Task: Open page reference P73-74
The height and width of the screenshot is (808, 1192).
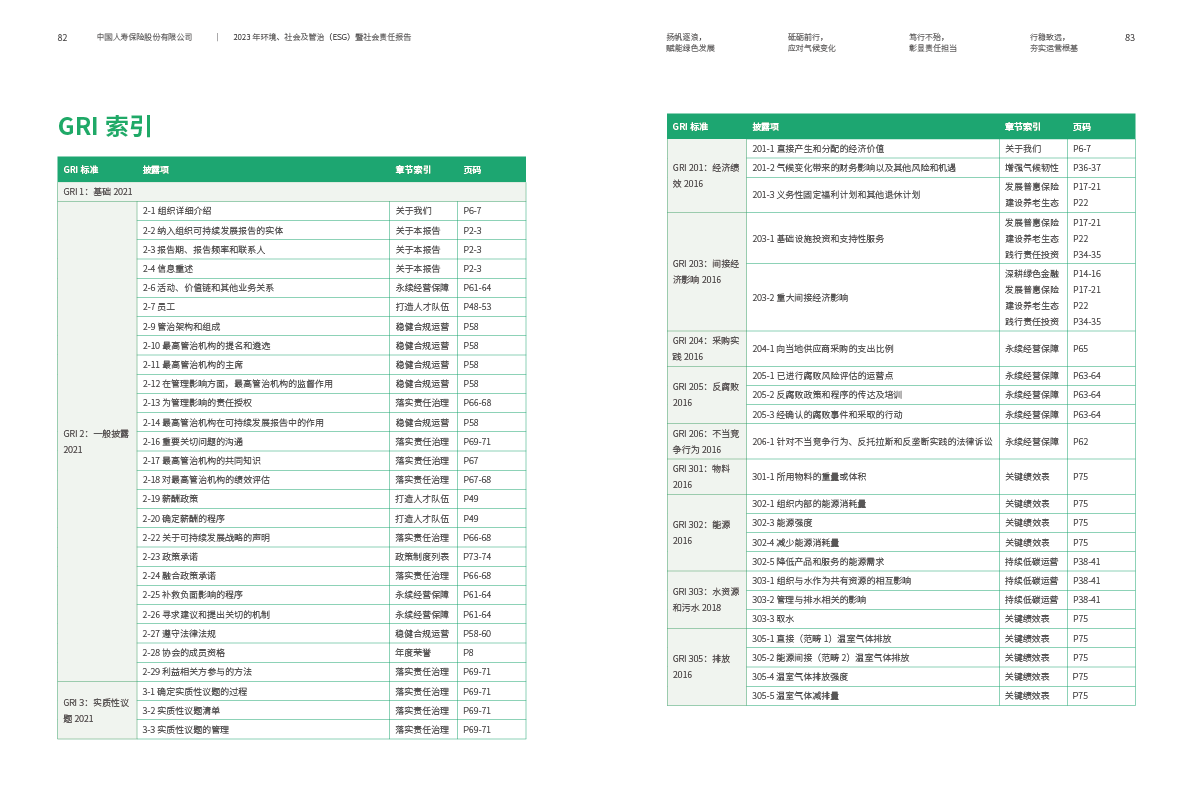Action: (477, 557)
